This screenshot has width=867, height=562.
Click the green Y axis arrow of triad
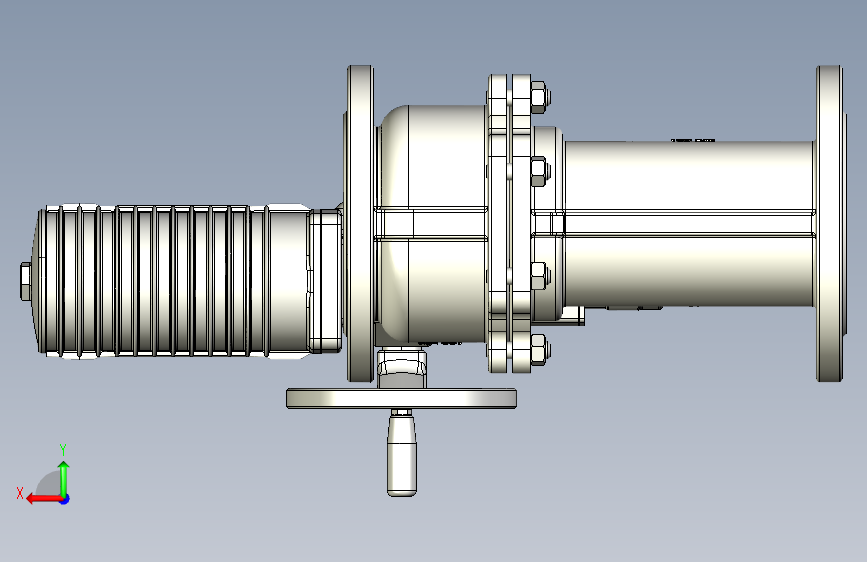[x=64, y=479]
